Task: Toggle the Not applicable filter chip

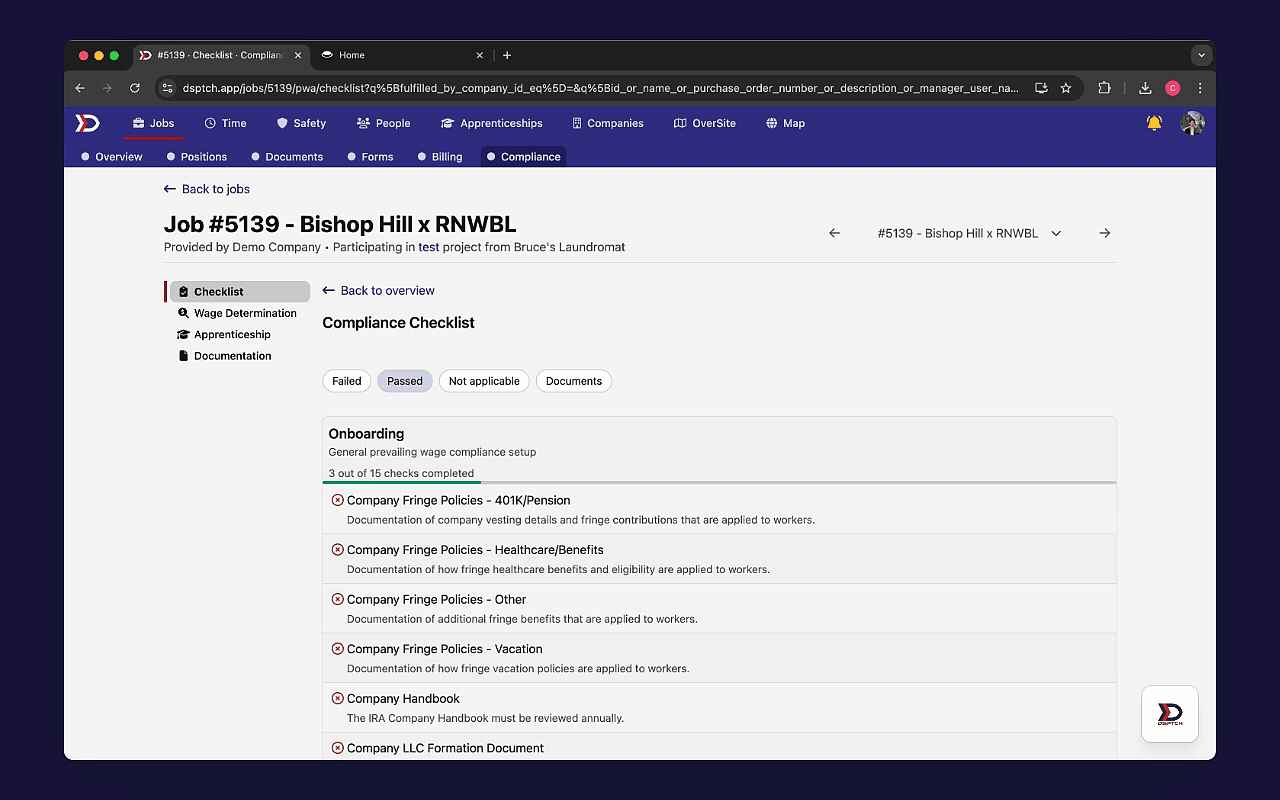Action: point(484,381)
